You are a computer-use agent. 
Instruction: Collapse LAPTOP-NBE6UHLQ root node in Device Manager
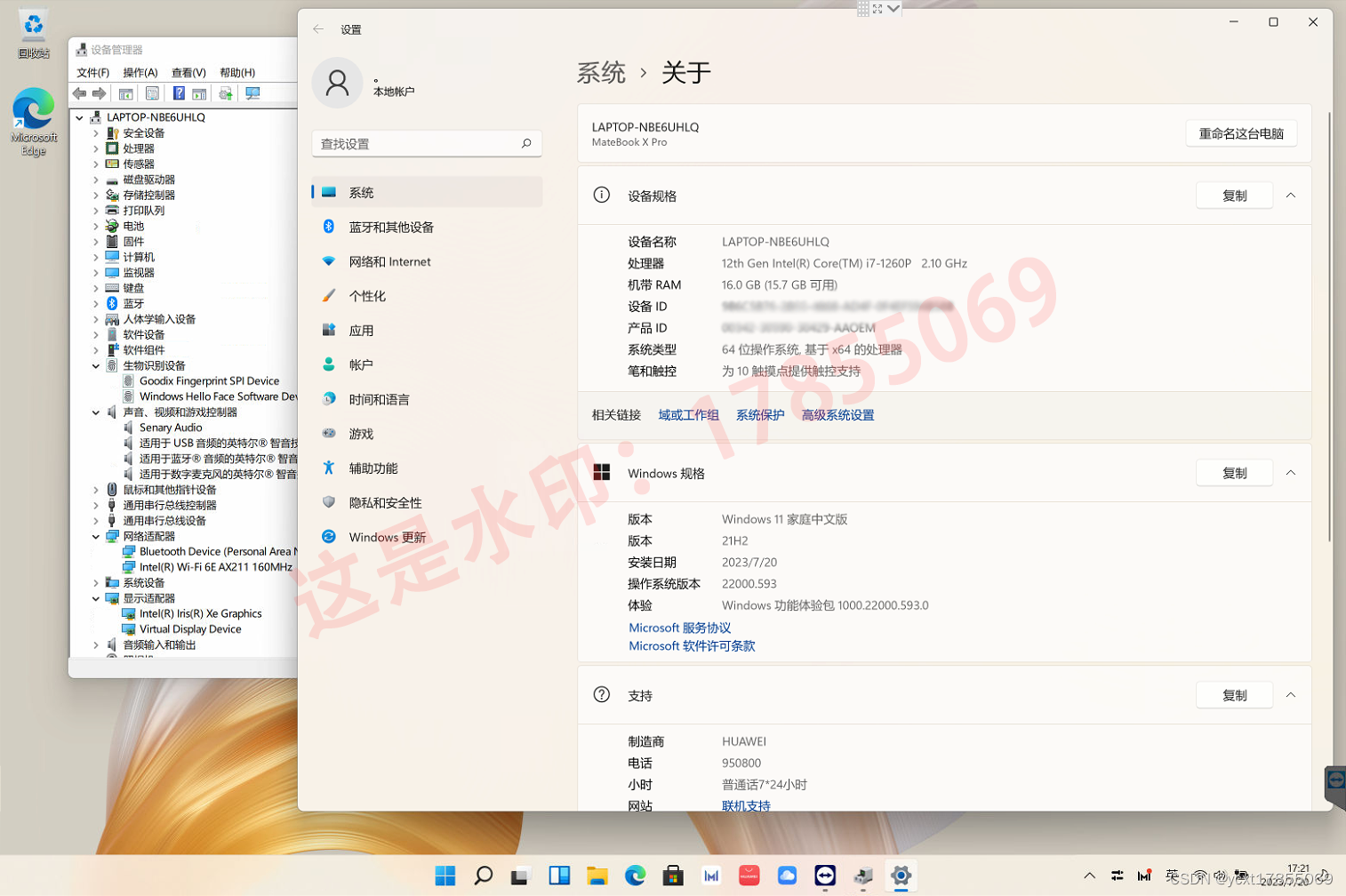(x=80, y=117)
